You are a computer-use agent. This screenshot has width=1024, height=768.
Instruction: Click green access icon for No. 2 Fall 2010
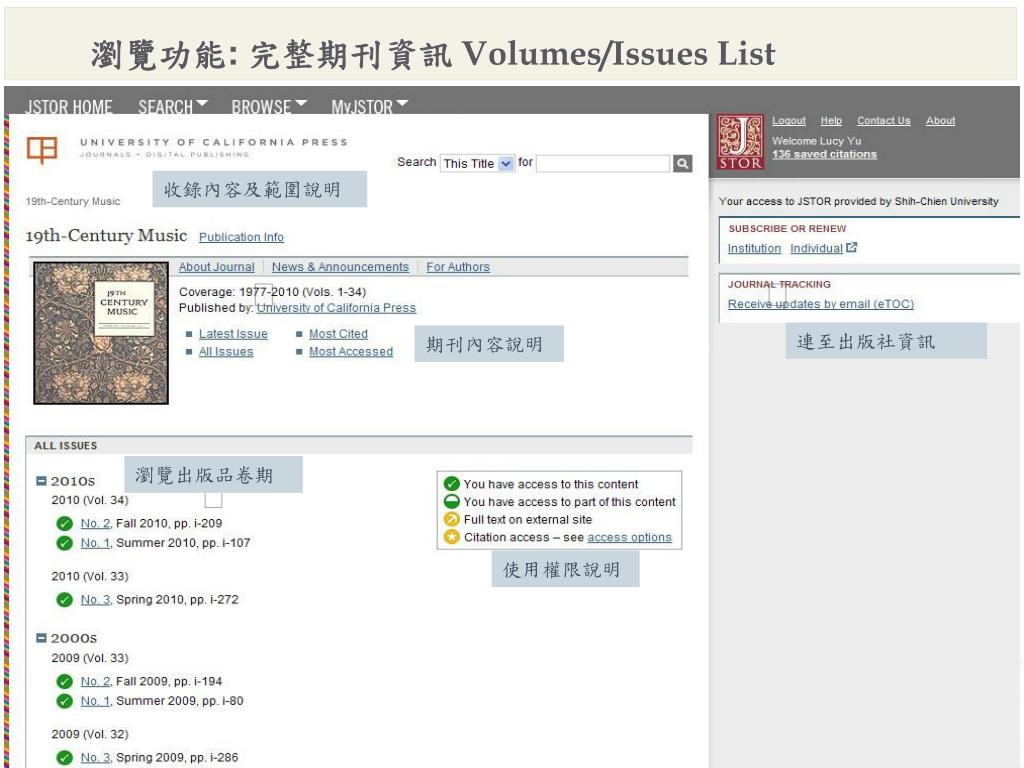[64, 523]
